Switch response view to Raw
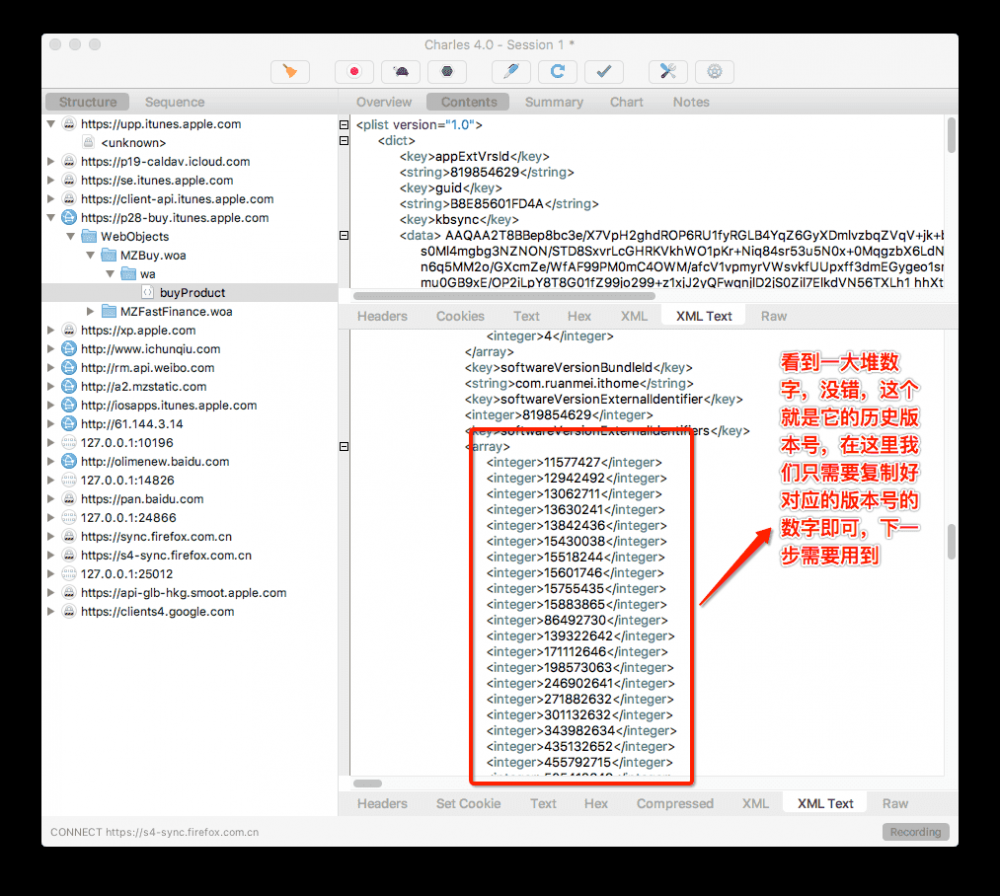The image size is (1000, 896). click(895, 802)
